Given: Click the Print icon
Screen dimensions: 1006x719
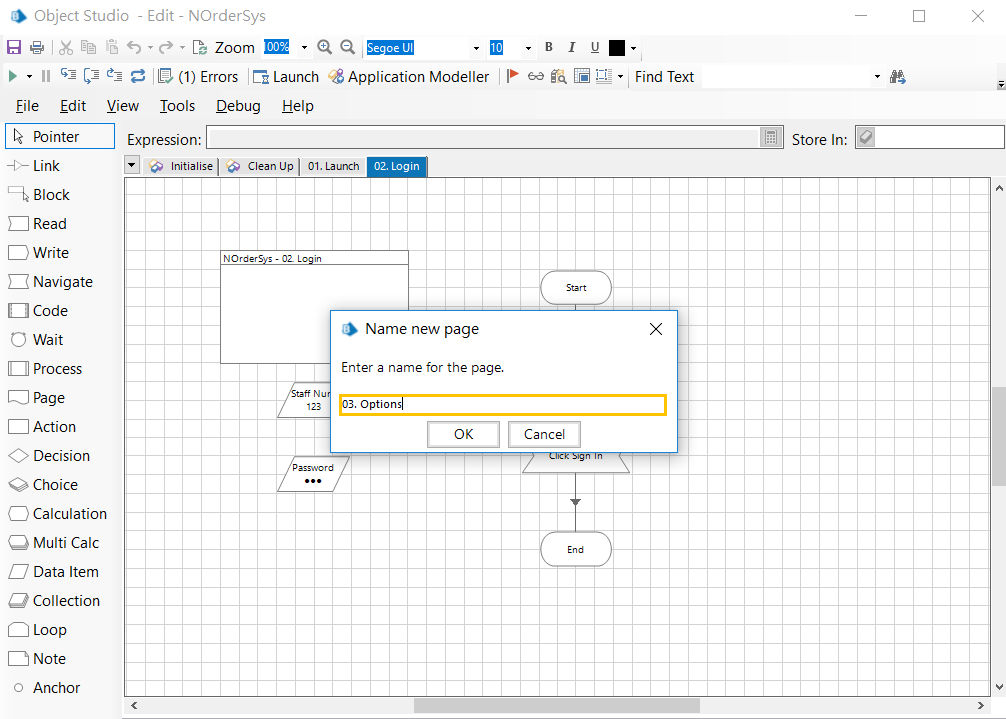Looking at the screenshot, I should 37,47.
